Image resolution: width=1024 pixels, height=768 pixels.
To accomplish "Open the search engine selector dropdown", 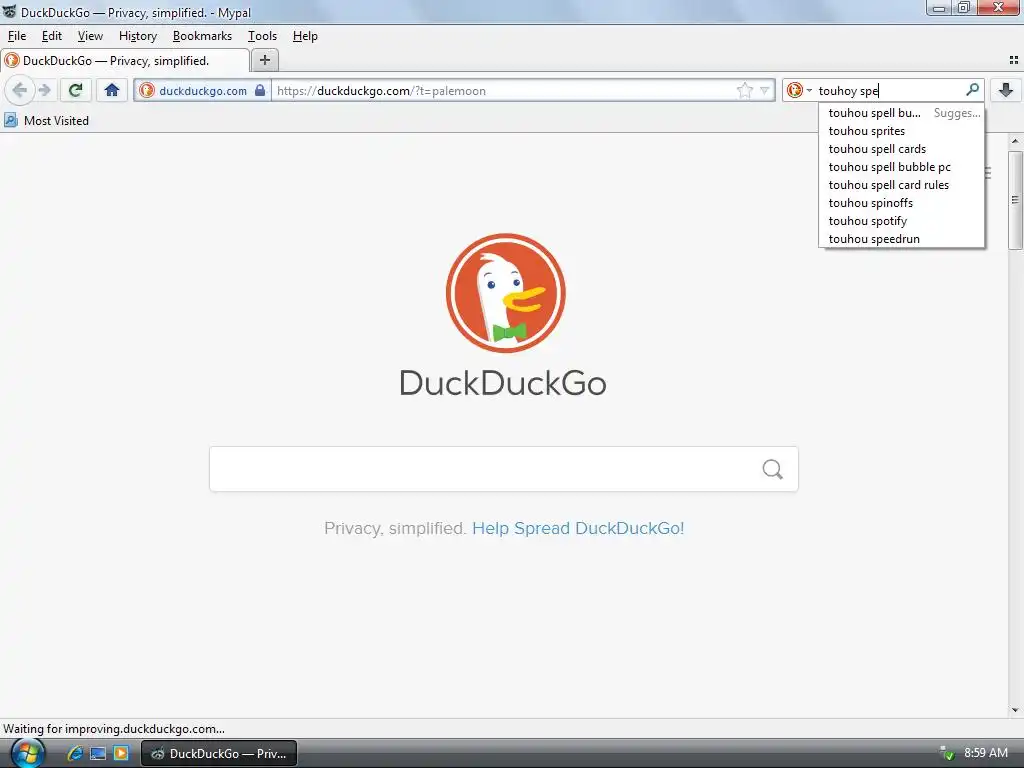I will point(799,90).
